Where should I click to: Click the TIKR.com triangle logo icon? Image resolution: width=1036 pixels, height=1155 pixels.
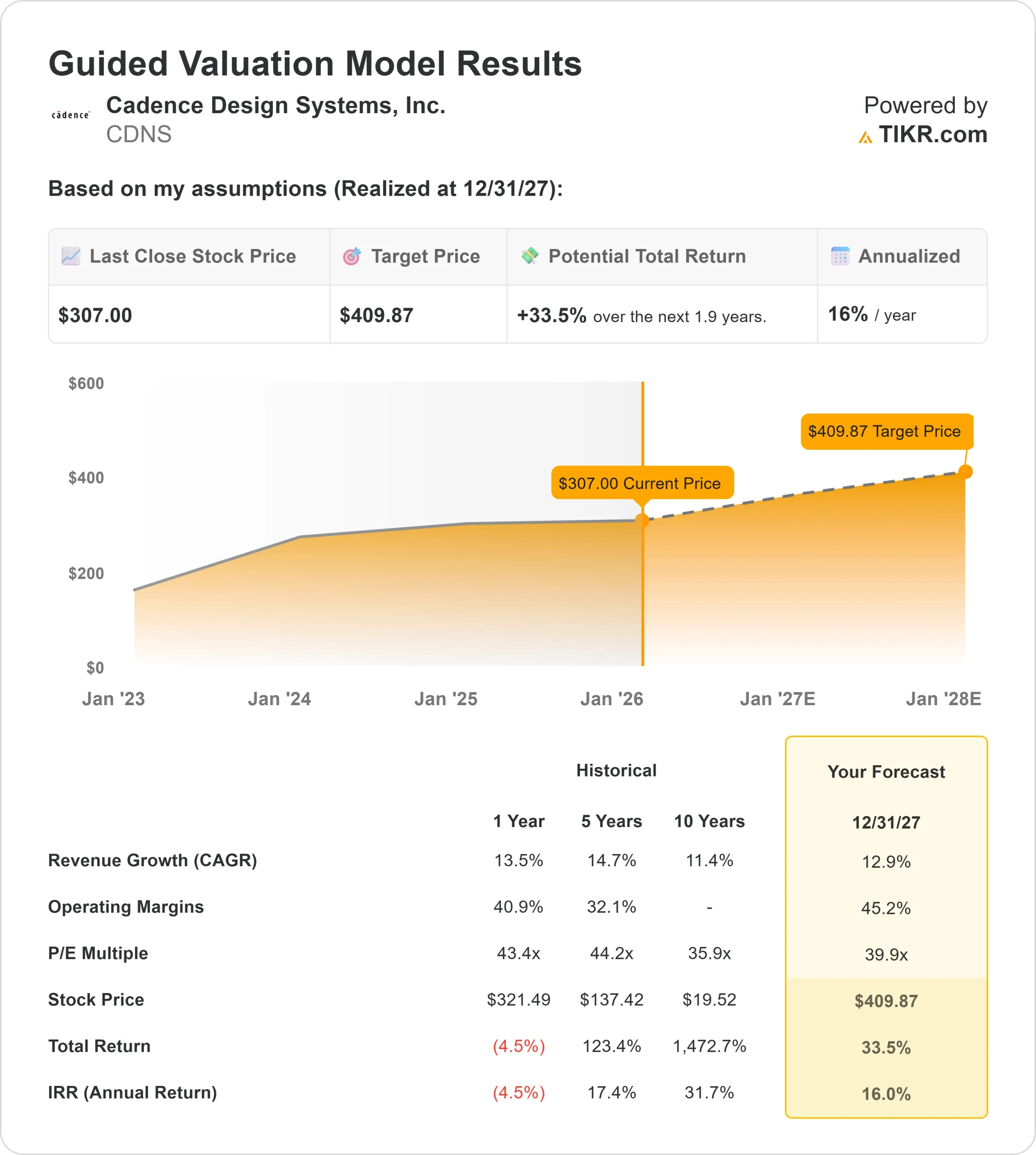[866, 137]
